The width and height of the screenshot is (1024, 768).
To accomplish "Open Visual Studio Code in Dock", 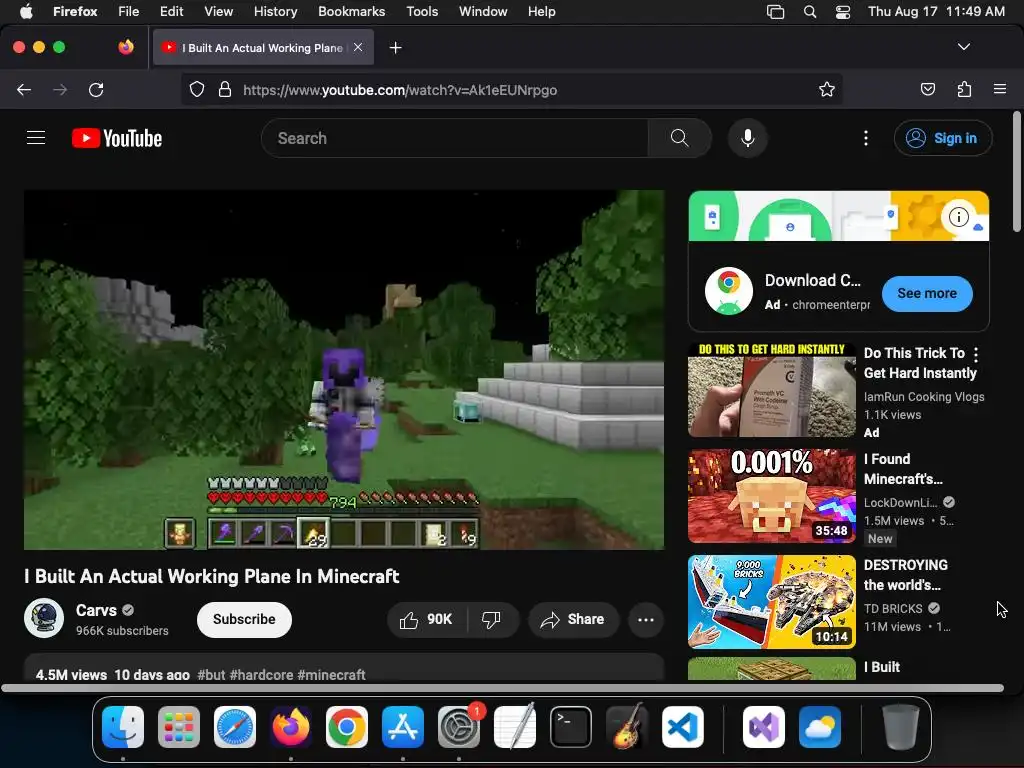I will (682, 726).
